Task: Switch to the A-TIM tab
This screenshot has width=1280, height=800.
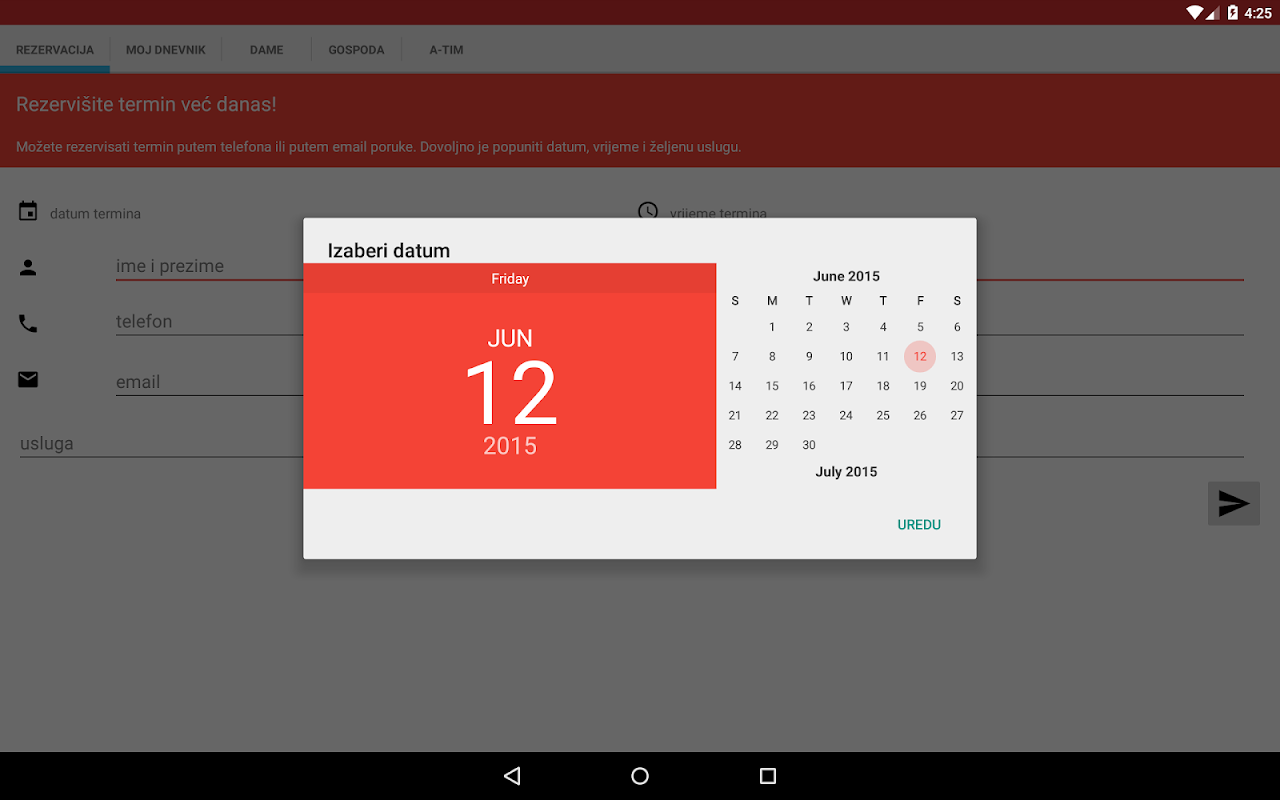Action: [447, 50]
